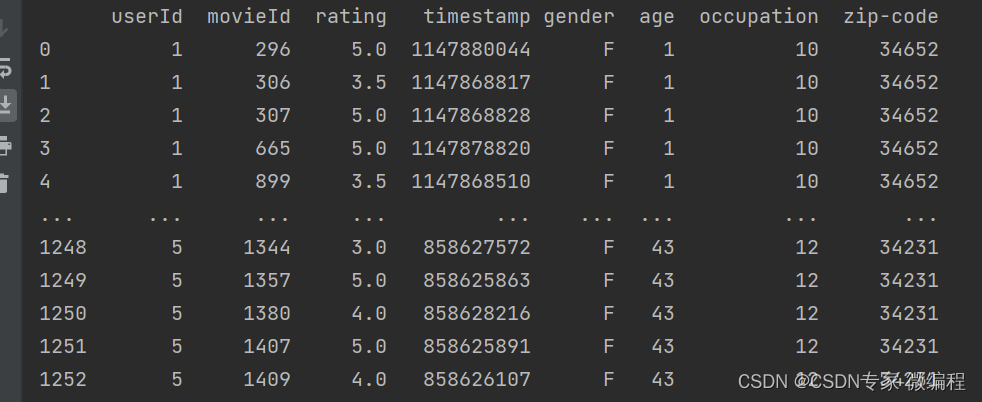982x402 pixels.
Task: Click zip-code 34652 in row 0
Action: 909,49
